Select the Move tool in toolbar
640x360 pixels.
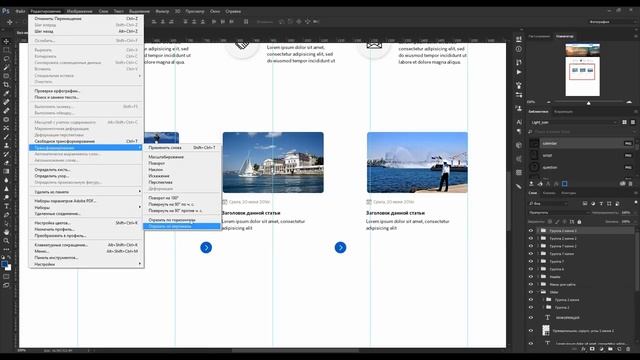point(6,41)
